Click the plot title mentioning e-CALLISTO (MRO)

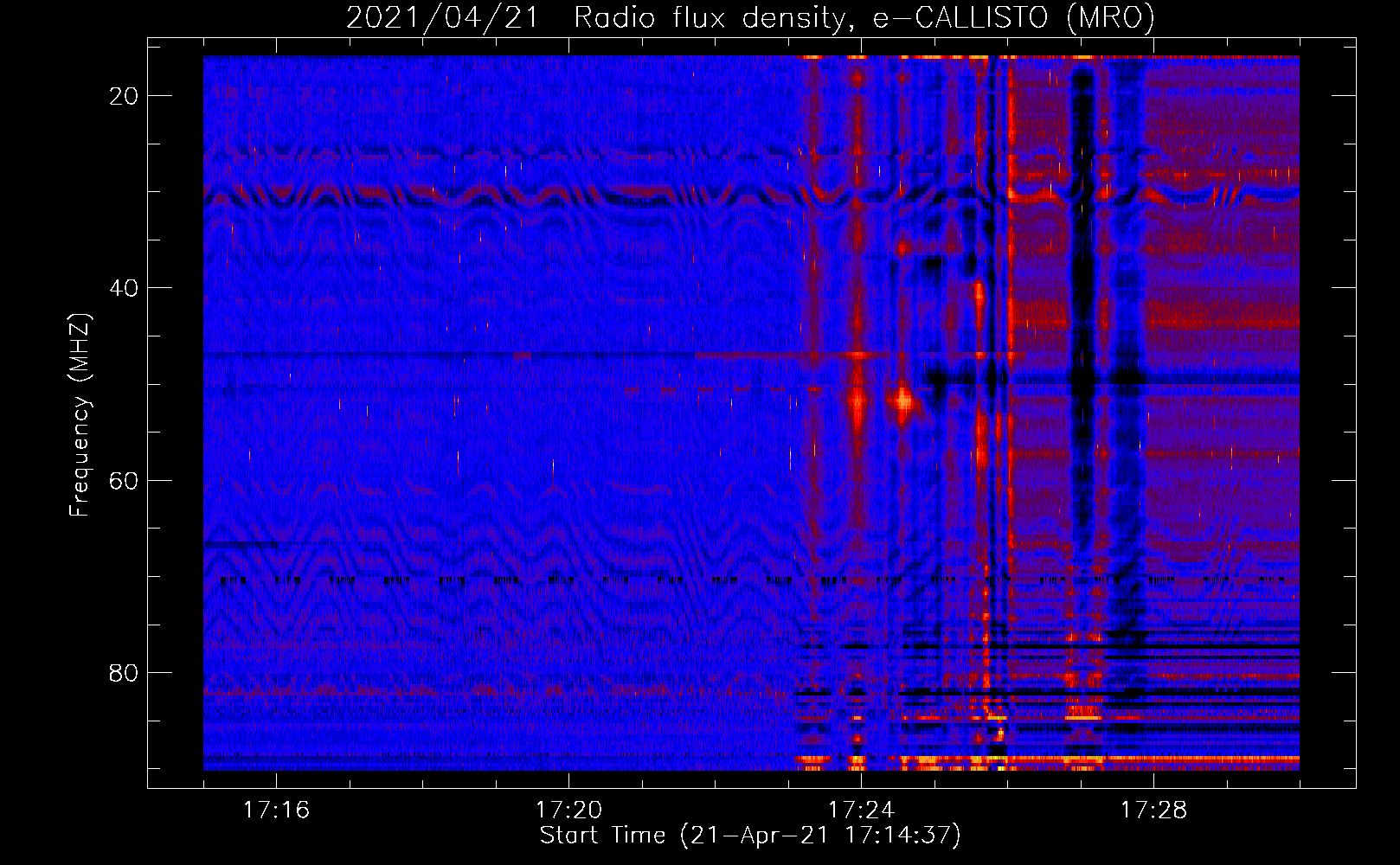[750, 17]
